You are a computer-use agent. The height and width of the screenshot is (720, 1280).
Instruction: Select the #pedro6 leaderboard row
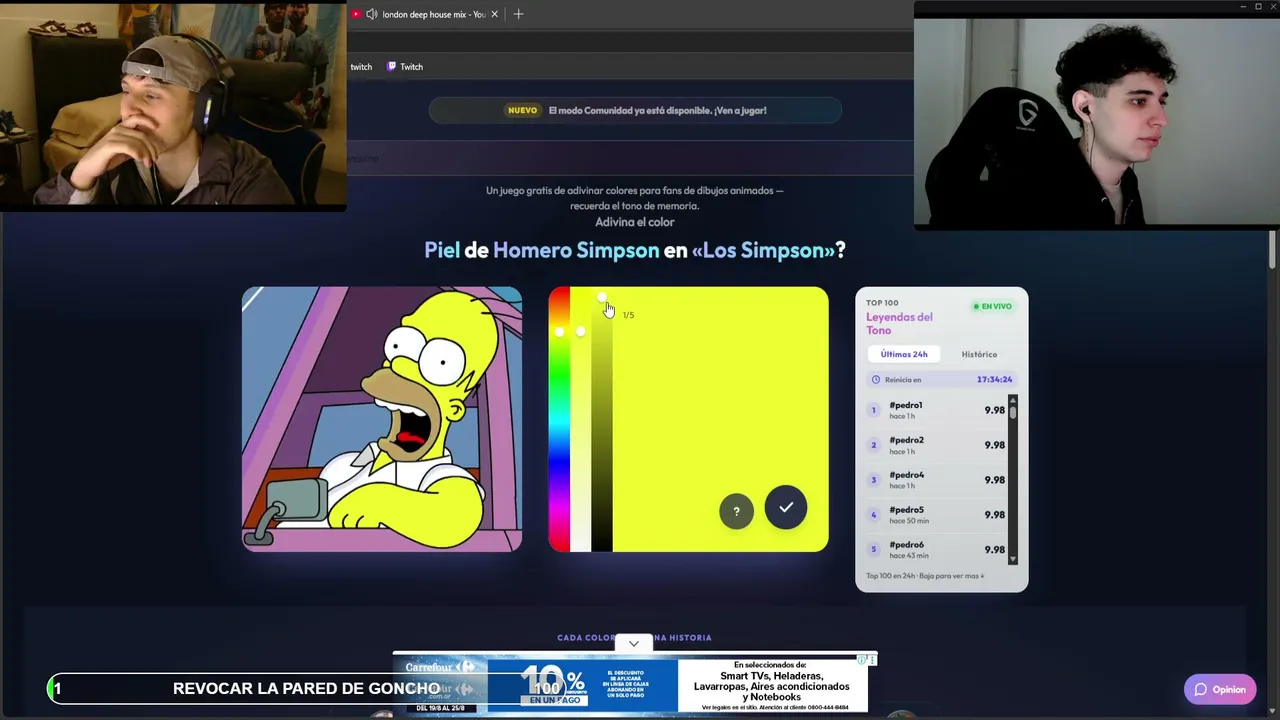click(x=938, y=550)
